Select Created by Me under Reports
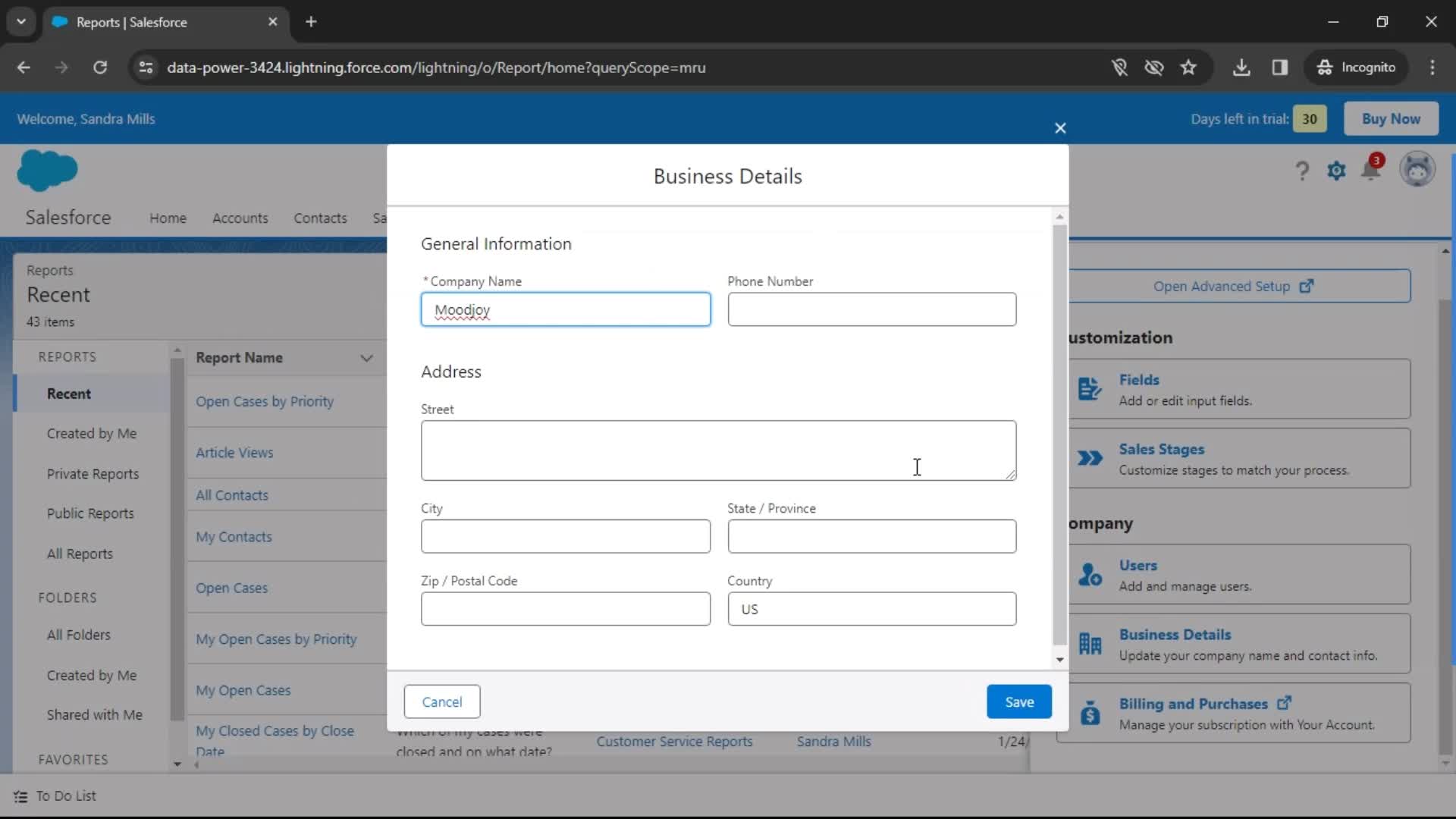This screenshot has width=1456, height=819. [x=92, y=434]
